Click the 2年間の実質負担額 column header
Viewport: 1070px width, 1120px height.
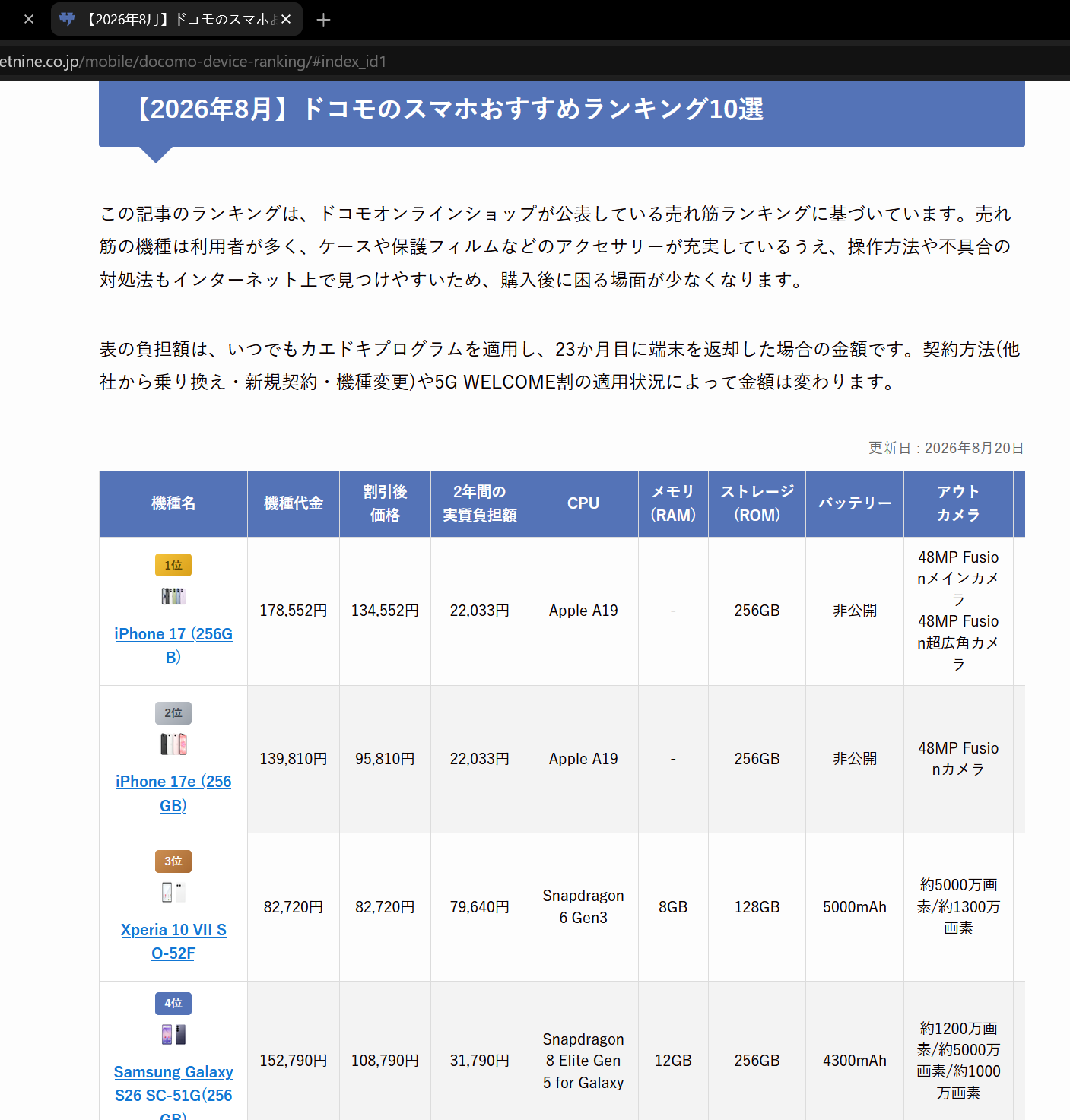[x=480, y=503]
